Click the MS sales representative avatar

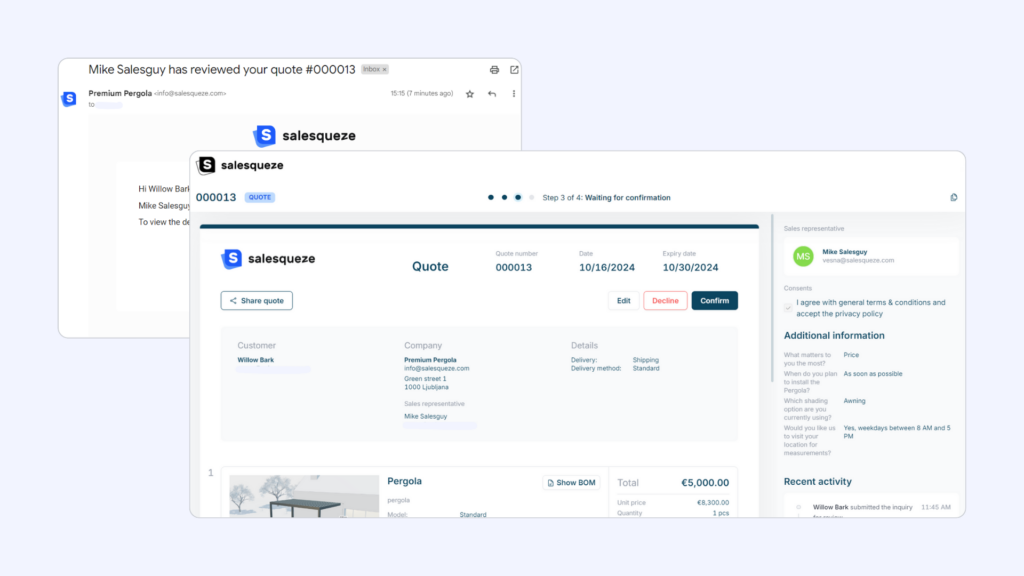(803, 256)
